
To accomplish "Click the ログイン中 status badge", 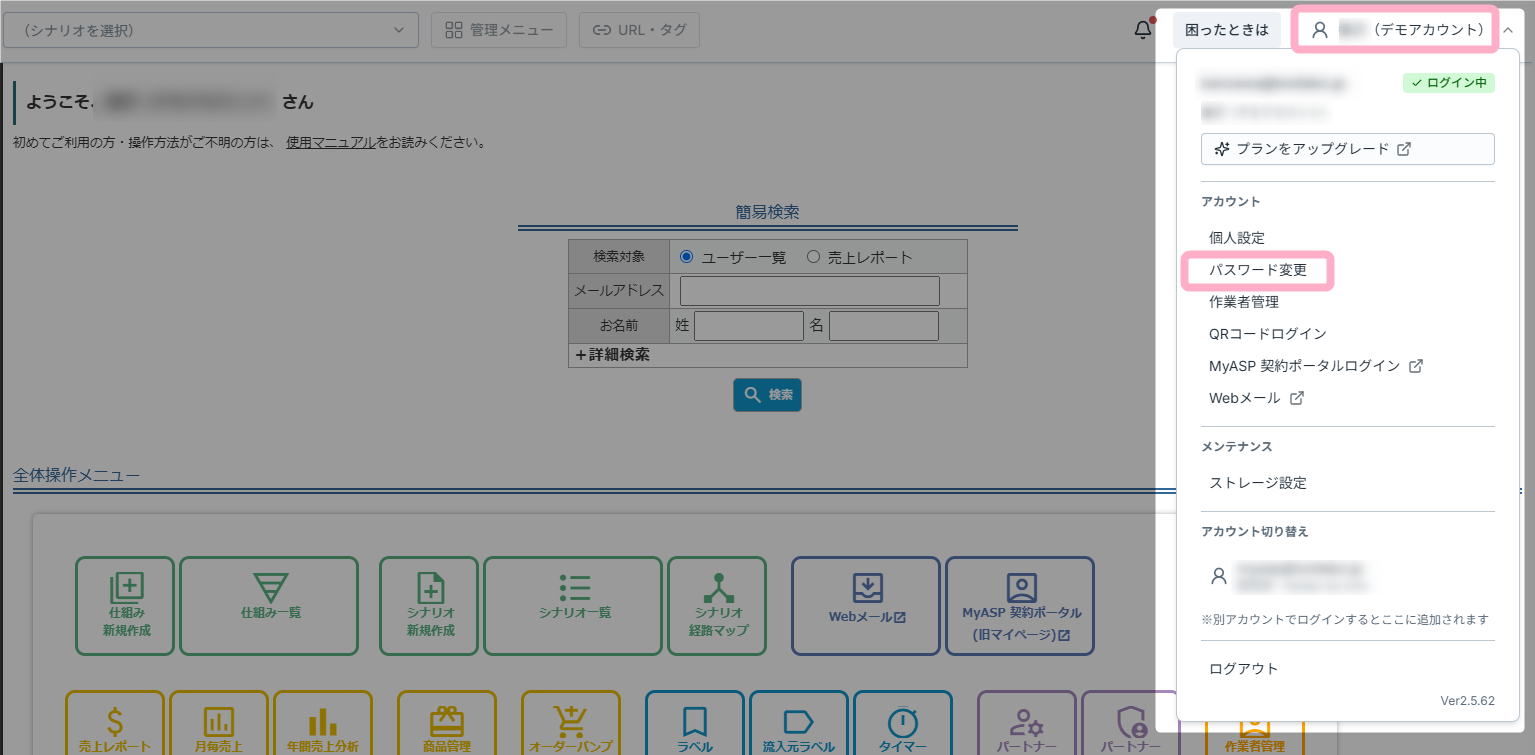I will click(1449, 83).
